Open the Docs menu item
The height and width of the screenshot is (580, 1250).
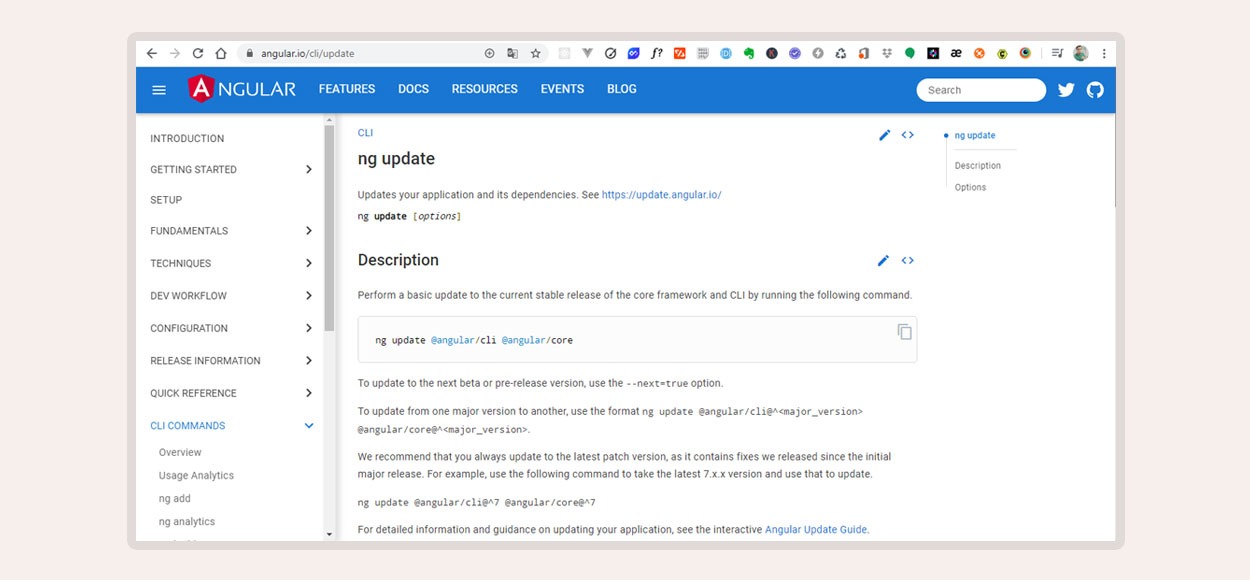413,89
